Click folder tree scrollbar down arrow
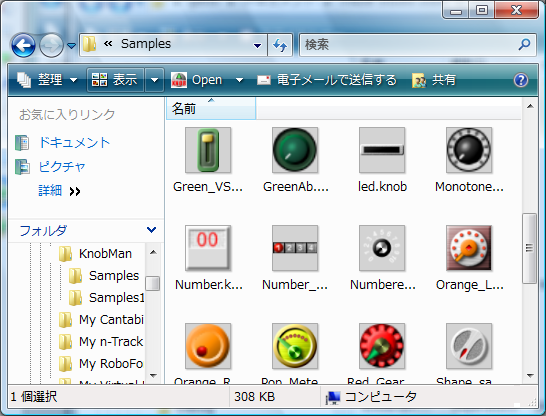 pyautogui.click(x=153, y=375)
